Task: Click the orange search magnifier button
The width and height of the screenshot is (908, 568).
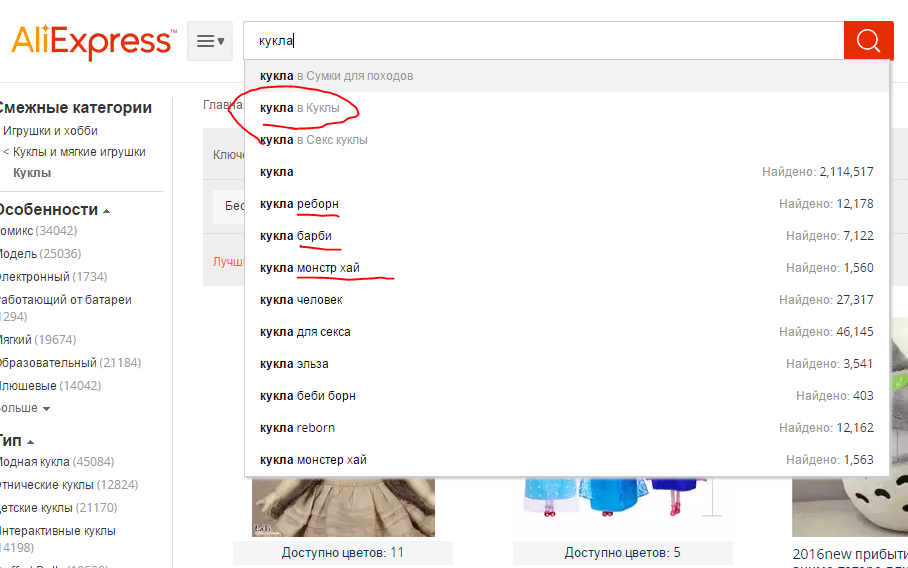Action: [869, 41]
